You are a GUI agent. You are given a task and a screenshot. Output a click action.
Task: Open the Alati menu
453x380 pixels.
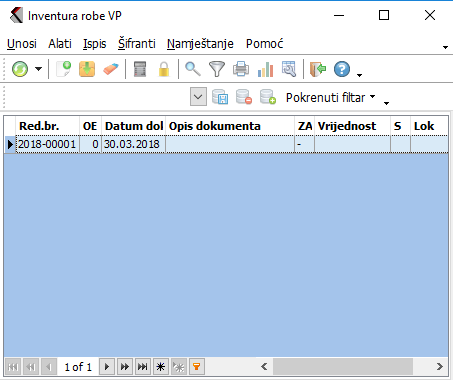60,44
